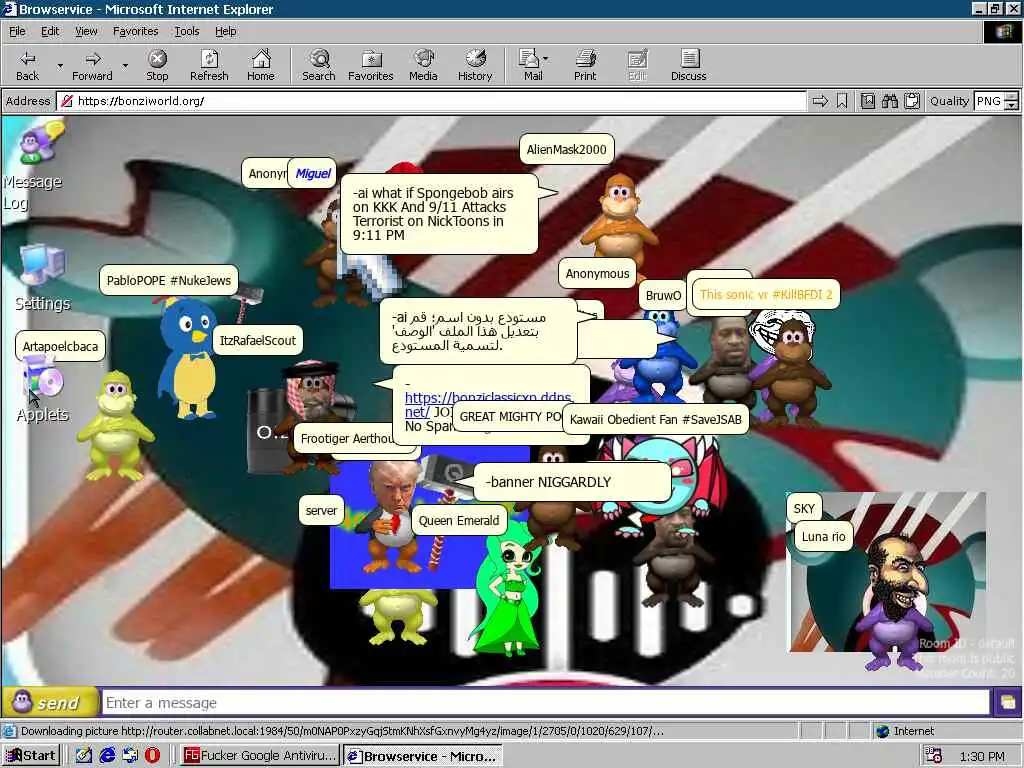Click the clipboard icon before Quality

[912, 101]
